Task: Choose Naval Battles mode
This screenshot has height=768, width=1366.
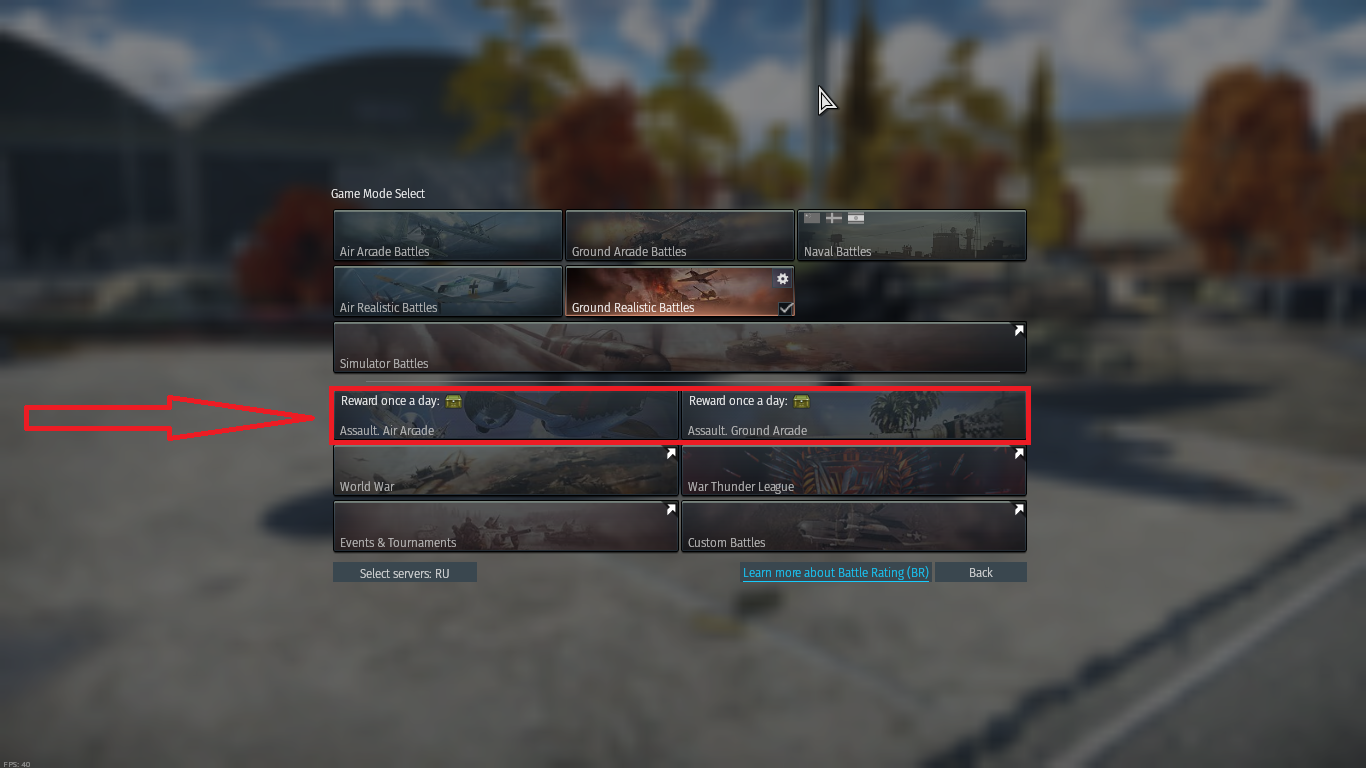Action: click(912, 236)
